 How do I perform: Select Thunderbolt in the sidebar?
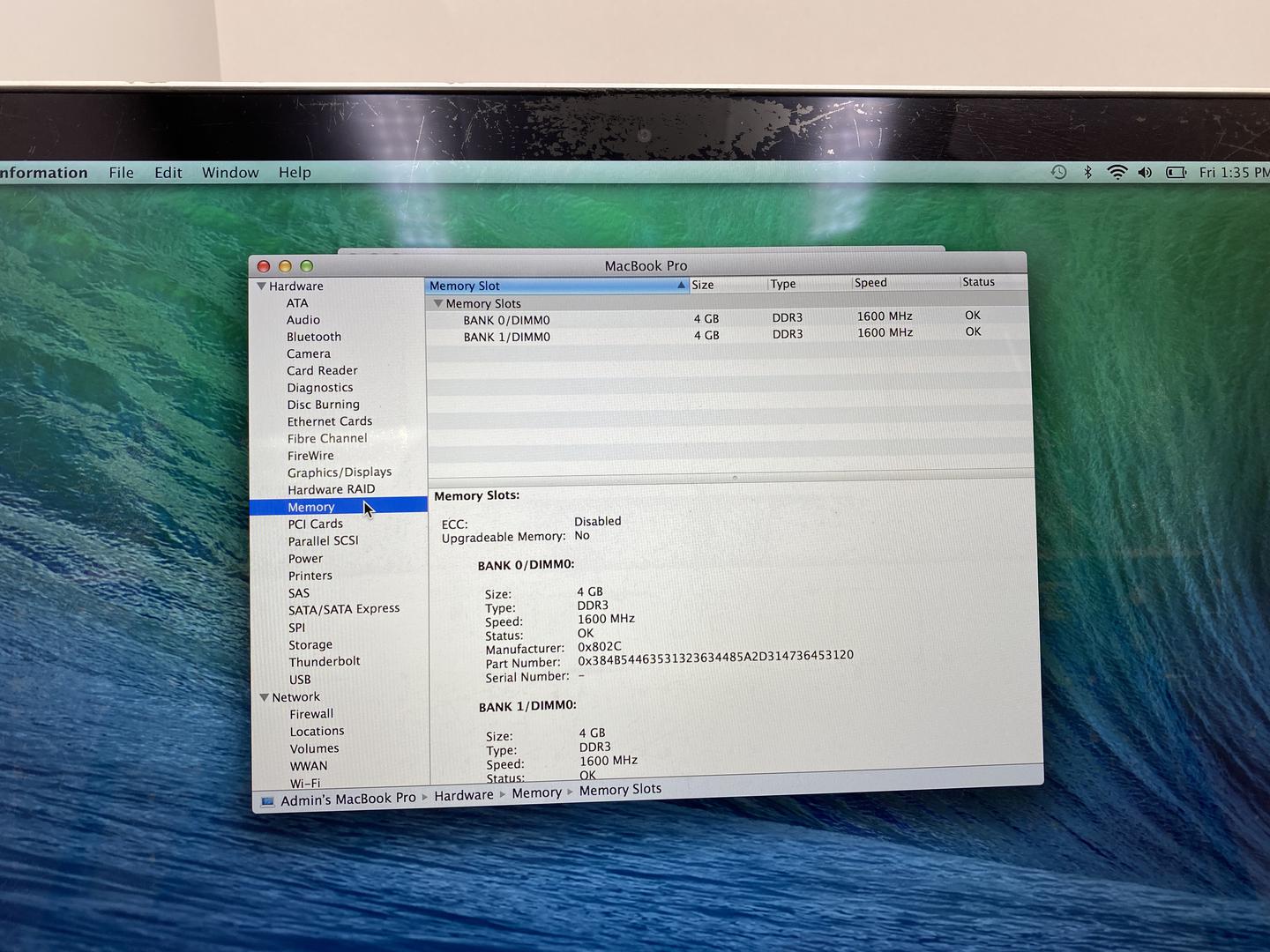[x=325, y=662]
